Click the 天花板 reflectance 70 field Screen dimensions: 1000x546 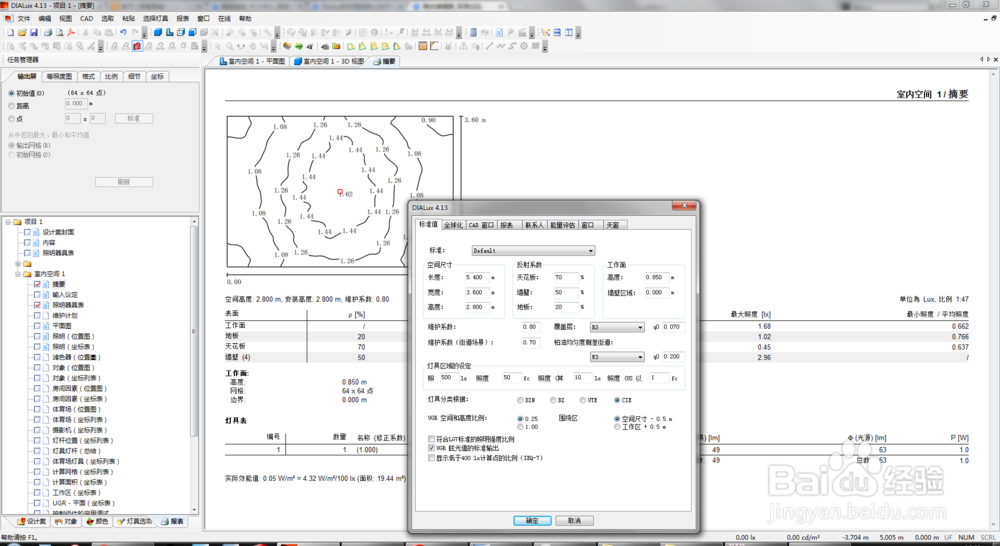click(566, 277)
